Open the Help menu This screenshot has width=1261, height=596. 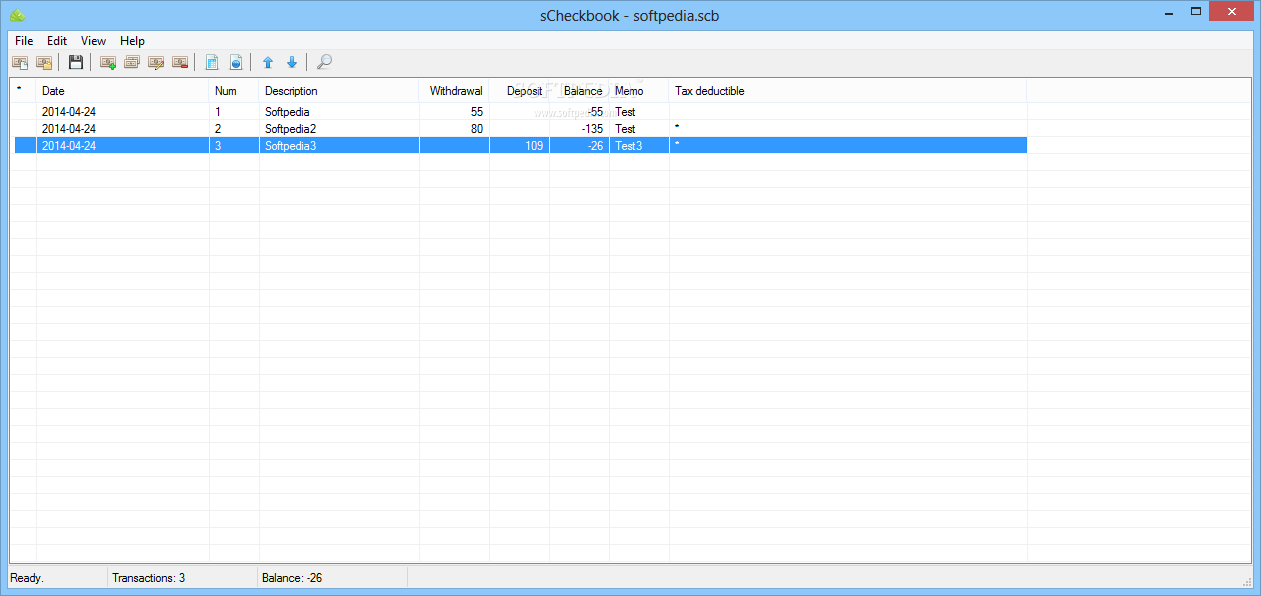tap(132, 41)
